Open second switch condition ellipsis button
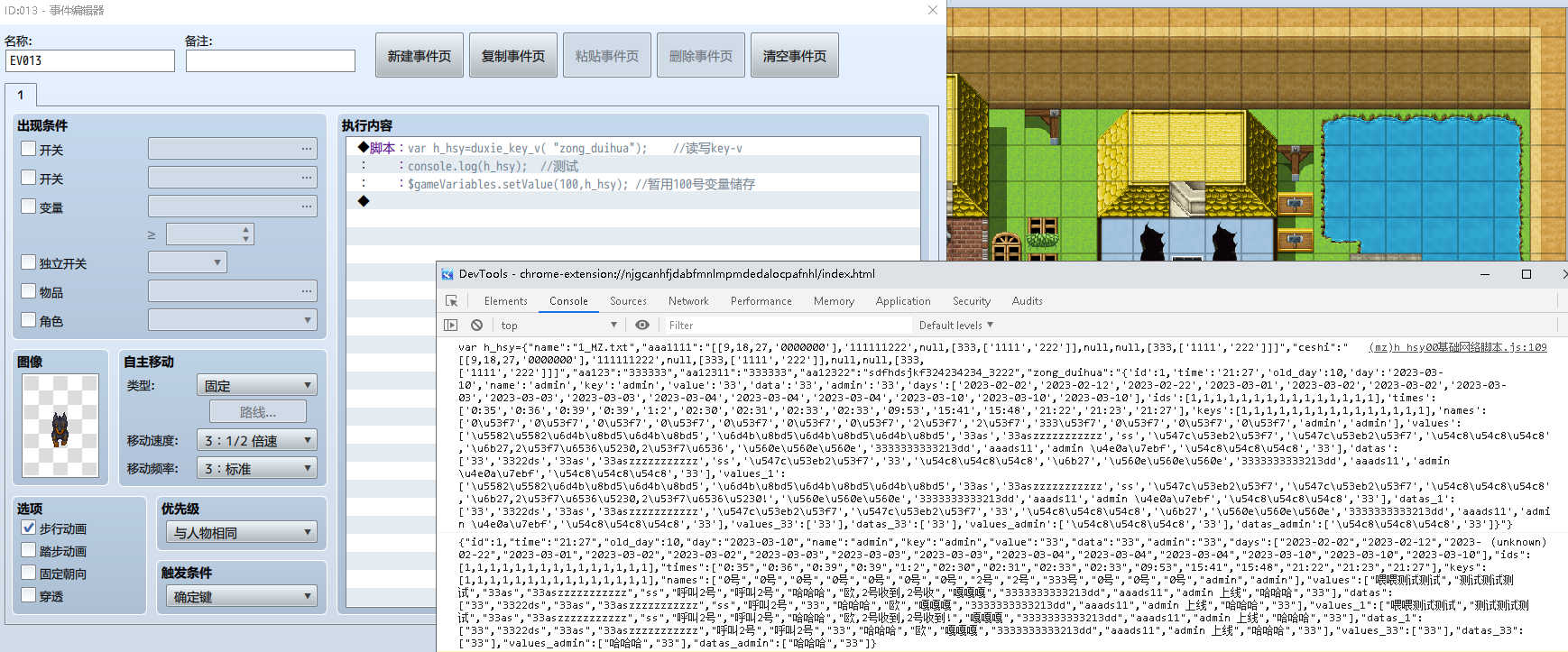1568x652 pixels. [x=307, y=178]
